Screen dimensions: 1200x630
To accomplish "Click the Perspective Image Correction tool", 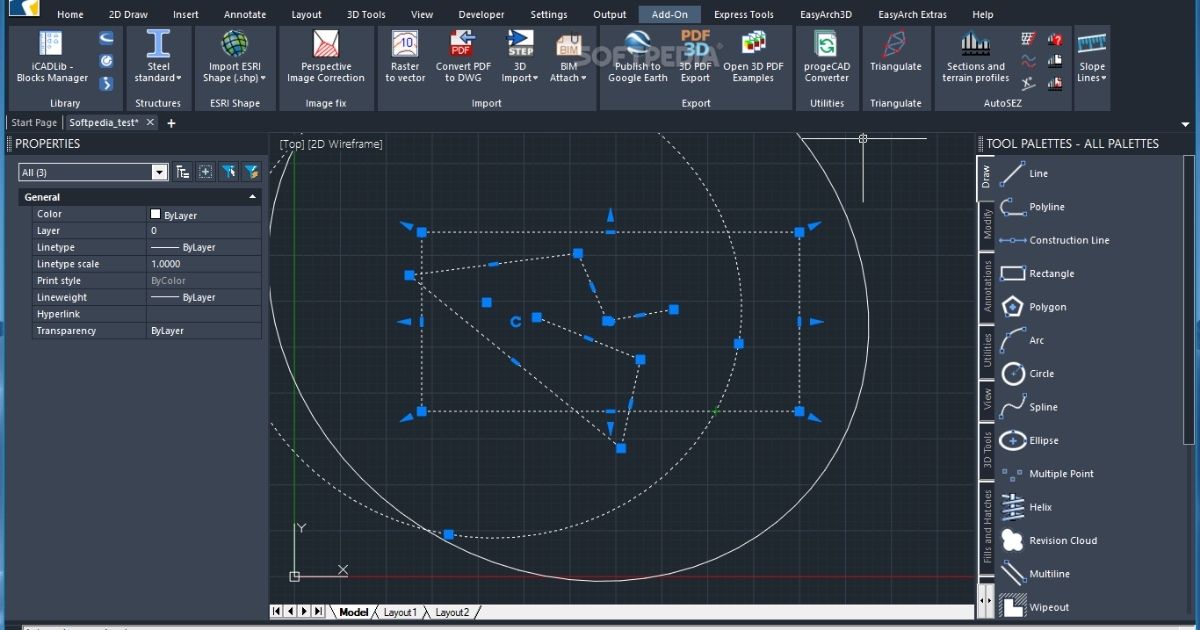I will coord(326,58).
